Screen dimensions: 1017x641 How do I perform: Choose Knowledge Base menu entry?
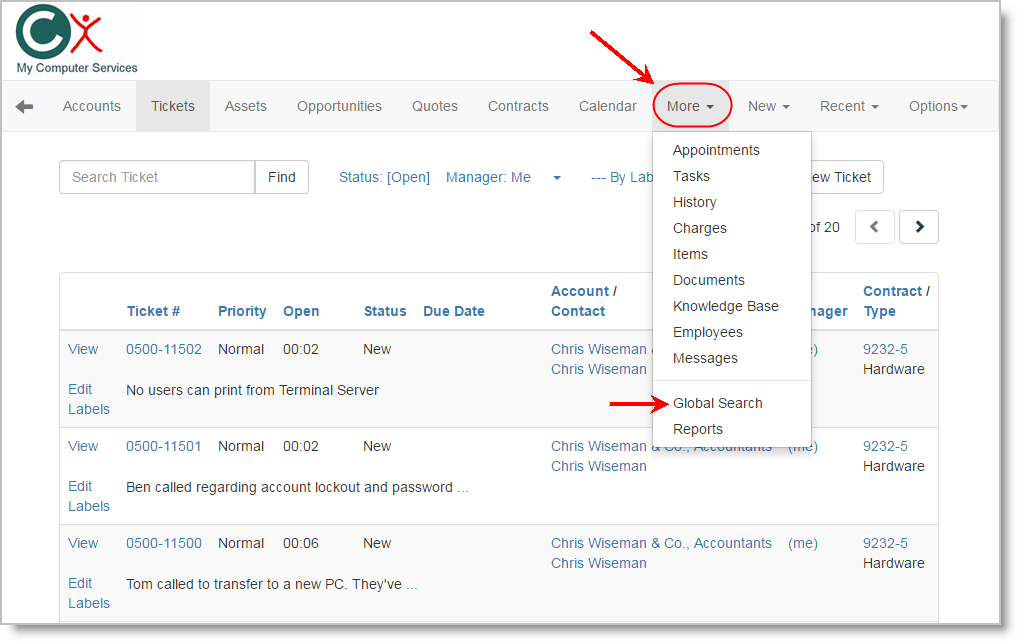click(725, 306)
